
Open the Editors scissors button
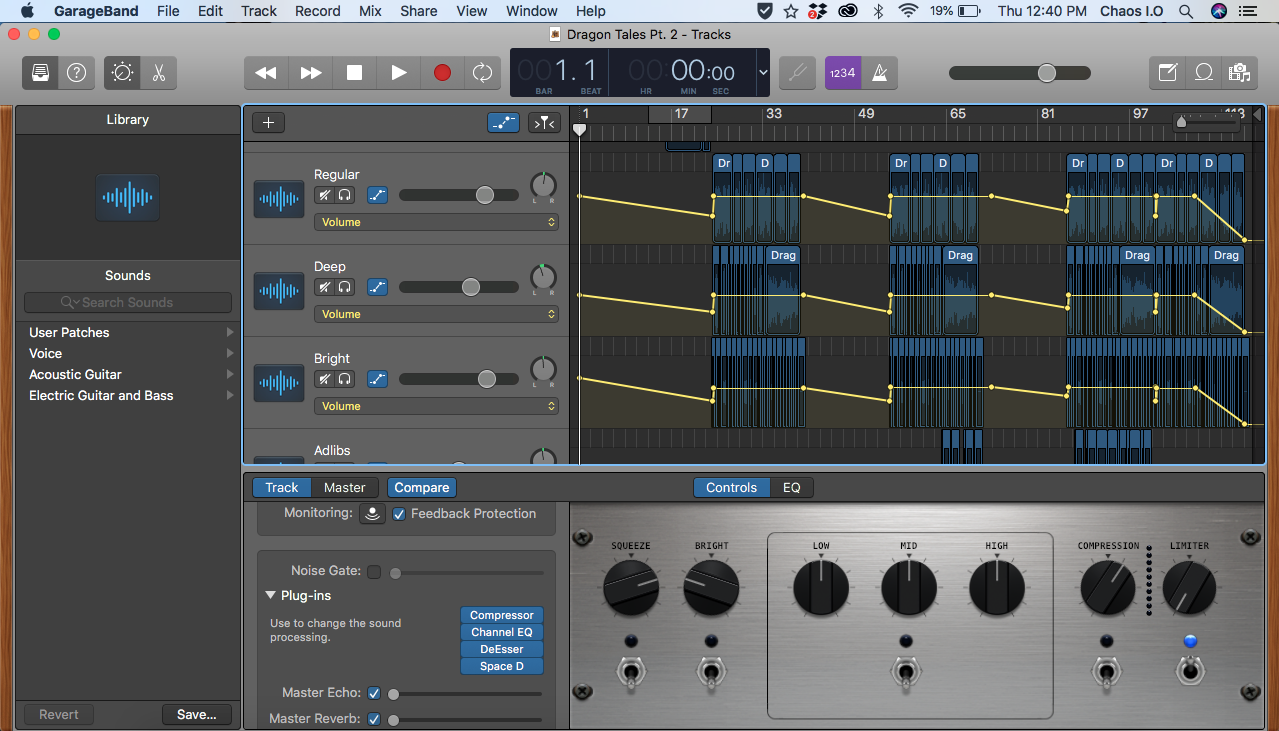pos(159,73)
